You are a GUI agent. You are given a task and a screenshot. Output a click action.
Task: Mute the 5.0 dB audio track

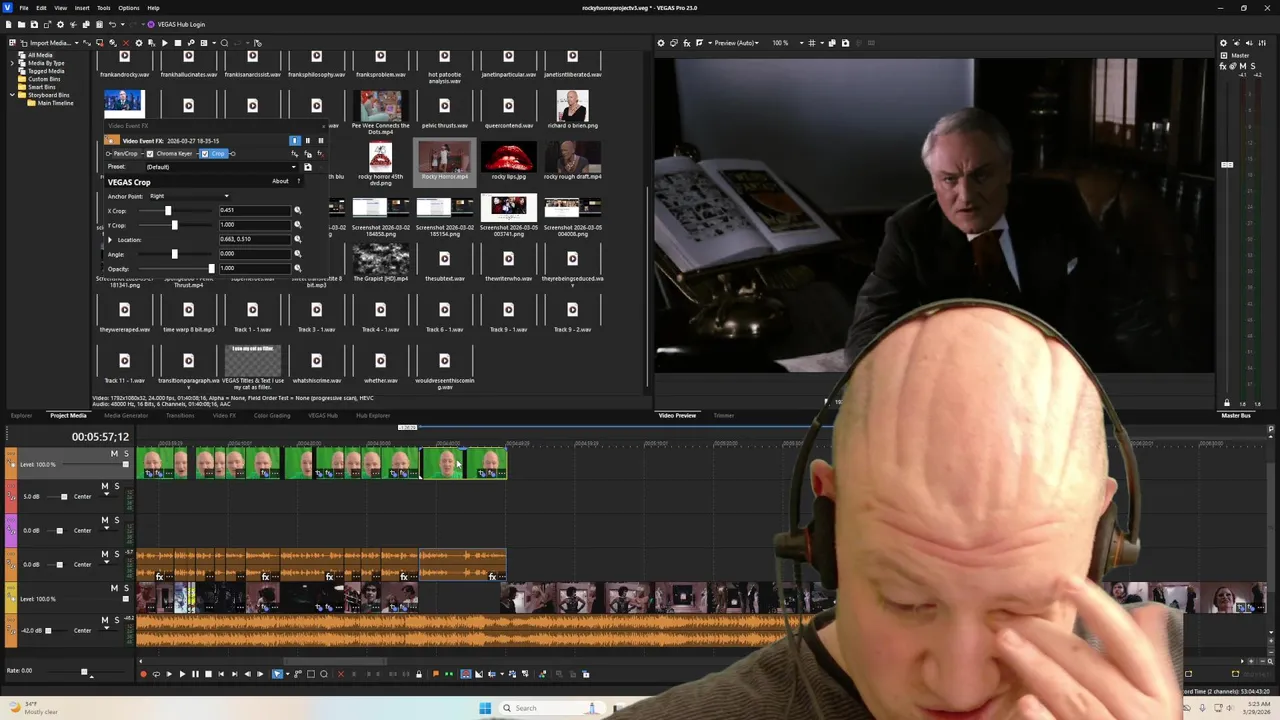pyautogui.click(x=105, y=486)
